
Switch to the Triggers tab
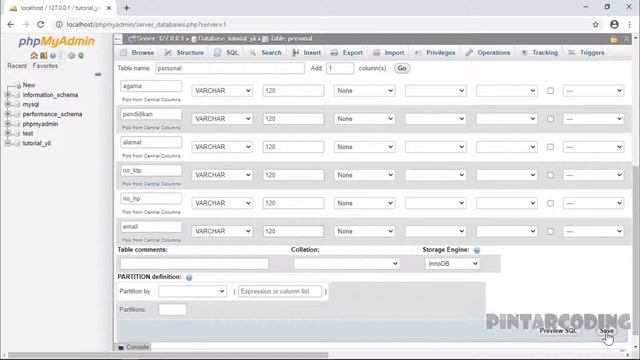(x=587, y=53)
